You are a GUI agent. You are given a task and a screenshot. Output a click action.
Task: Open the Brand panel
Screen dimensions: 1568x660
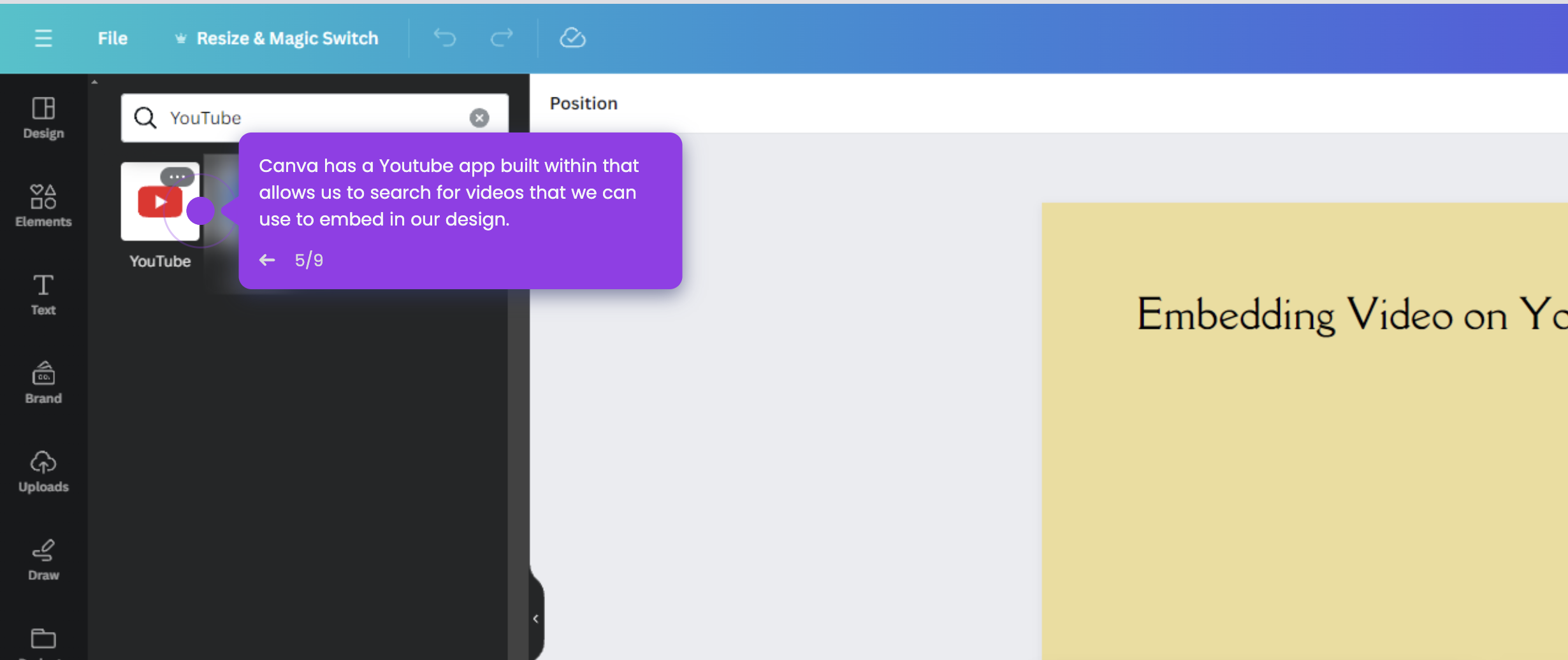click(43, 382)
